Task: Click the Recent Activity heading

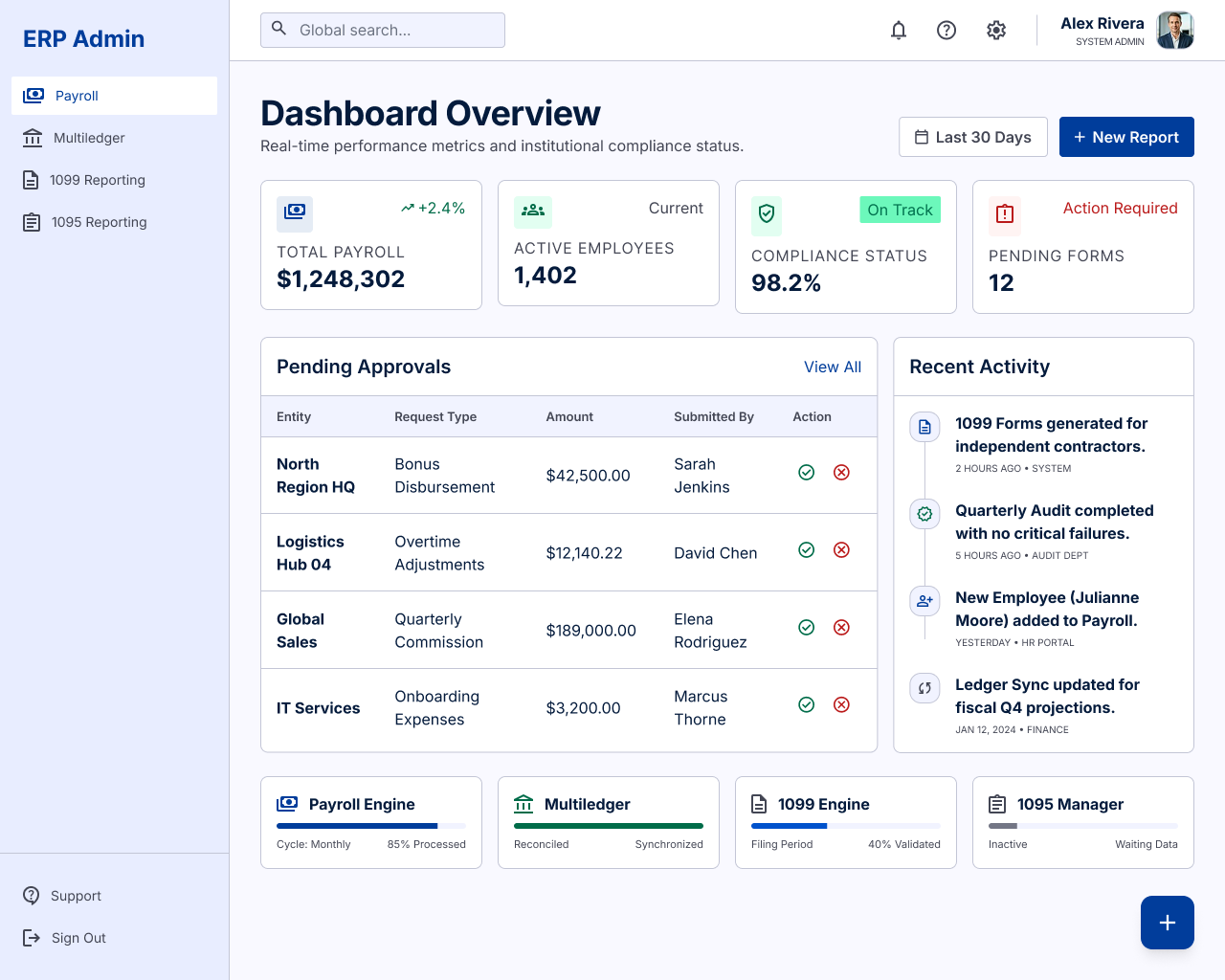Action: (980, 367)
